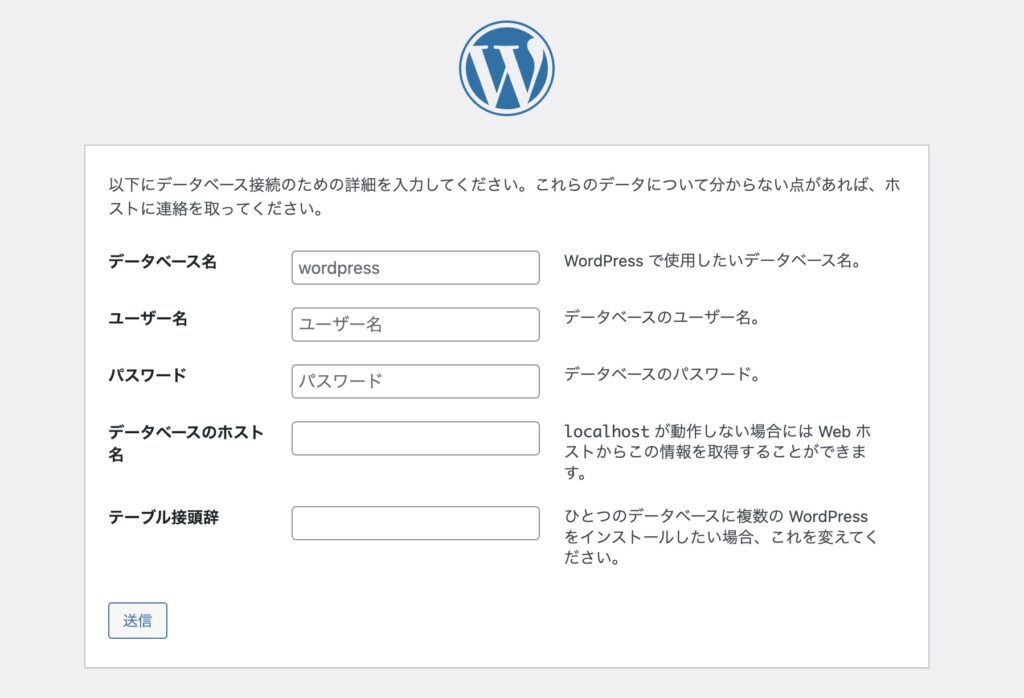
Task: Click the table prefix description mentioning 複数の WordPress
Action: click(x=721, y=537)
